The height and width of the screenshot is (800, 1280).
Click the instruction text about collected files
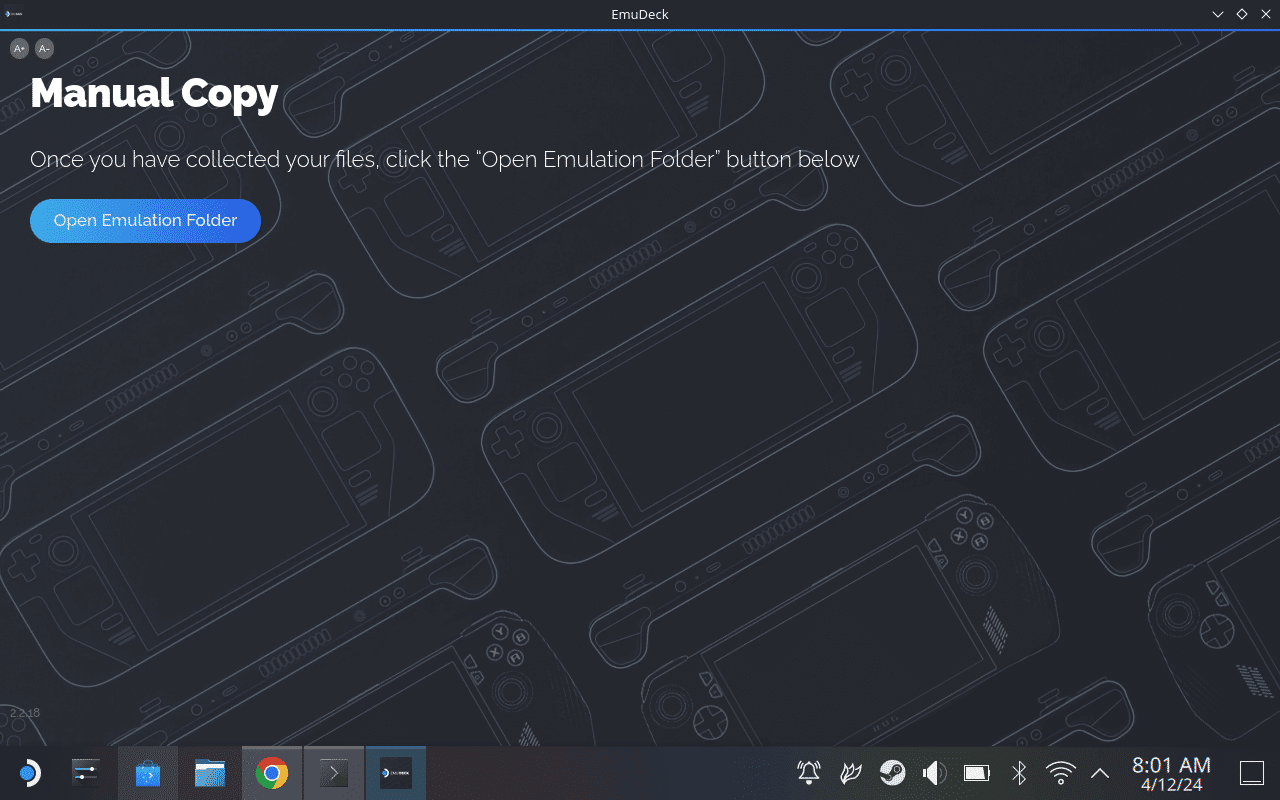[445, 160]
